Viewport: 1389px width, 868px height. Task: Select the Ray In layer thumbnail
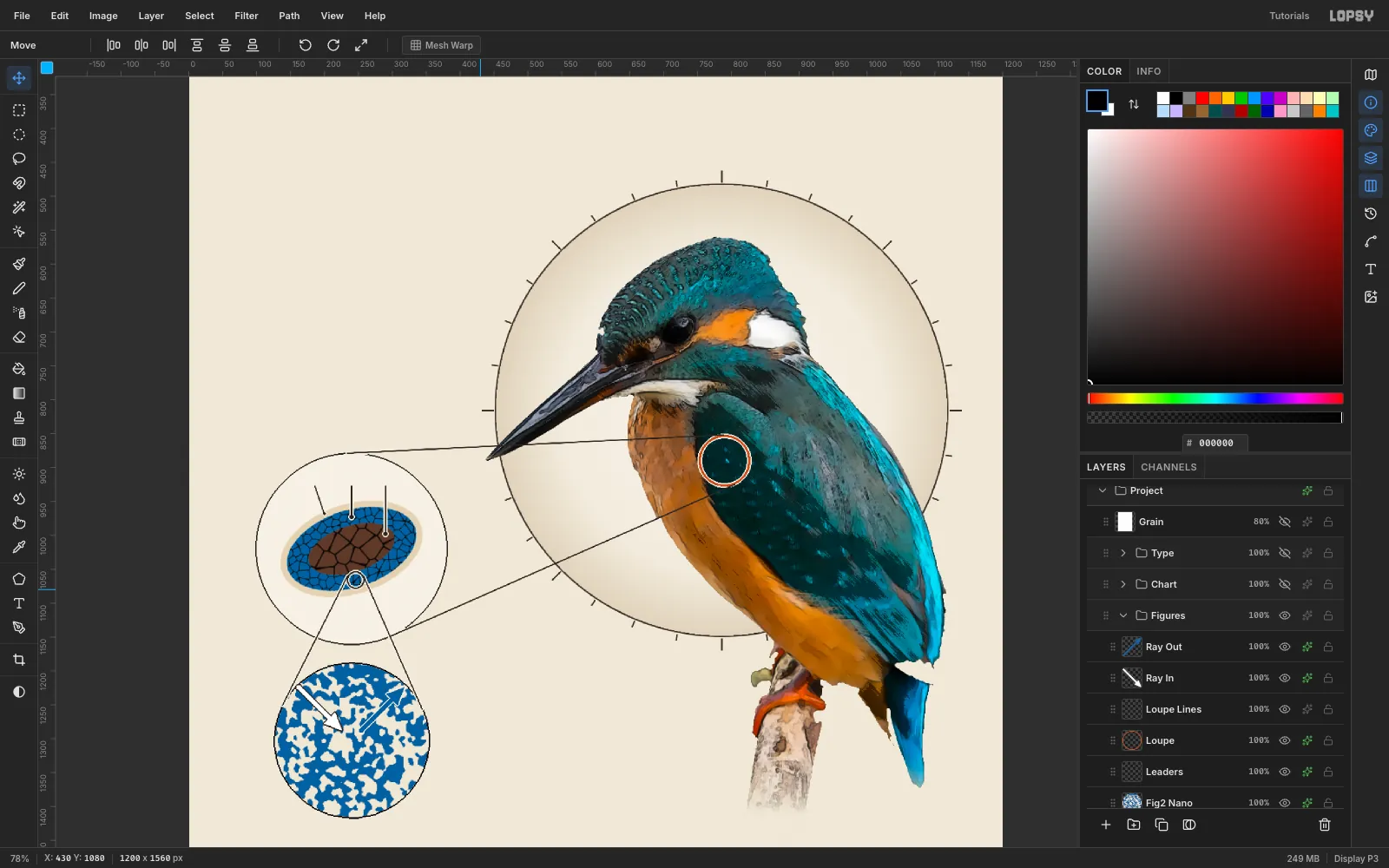point(1132,678)
